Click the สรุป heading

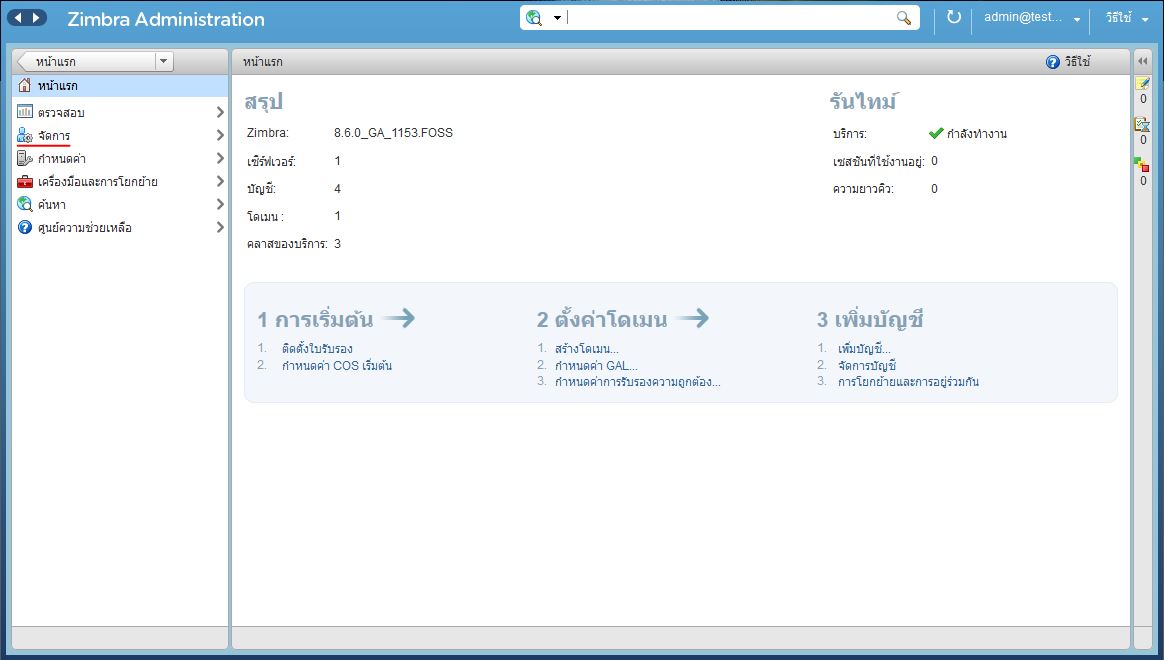click(x=264, y=101)
